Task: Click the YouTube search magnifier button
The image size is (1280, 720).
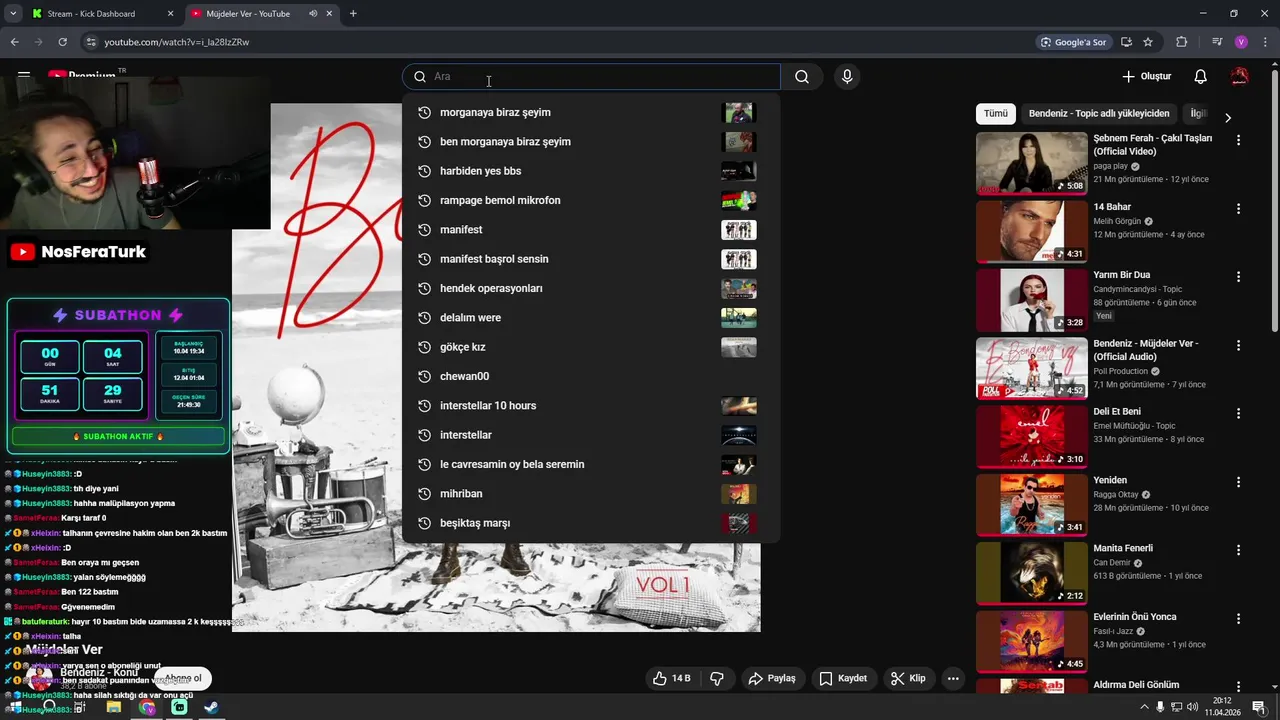Action: point(802,77)
